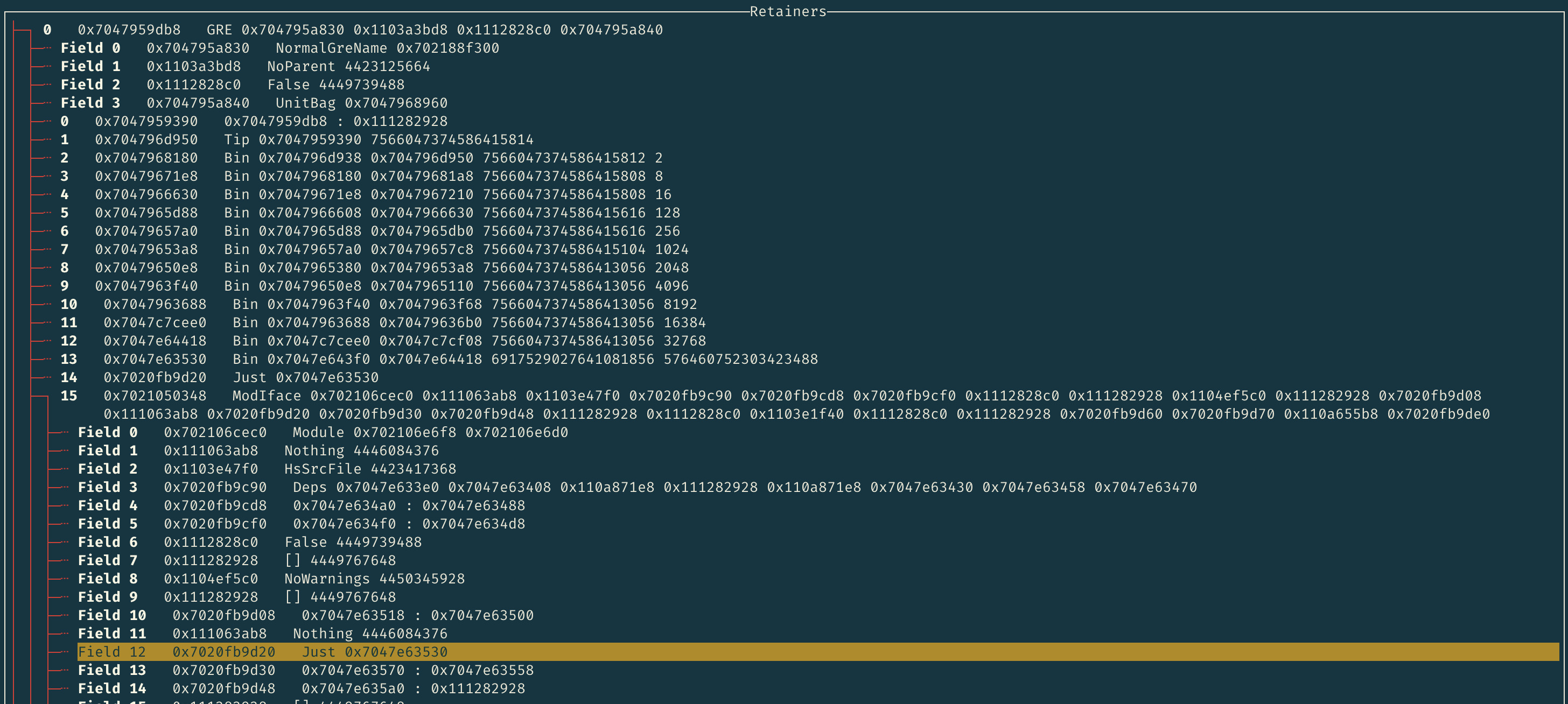The height and width of the screenshot is (704, 1568).
Task: Click row 11 Bin with value 16384
Action: pyautogui.click(x=383, y=322)
